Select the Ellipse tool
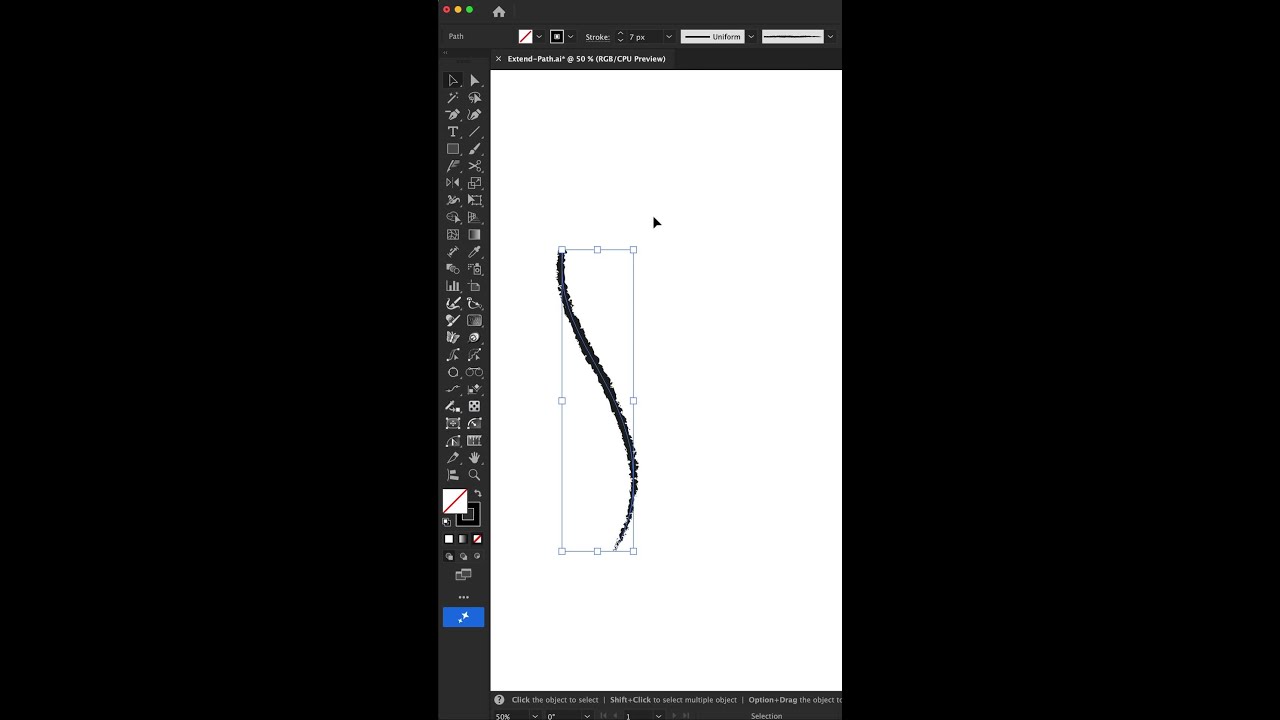This screenshot has width=1280, height=720. point(453,372)
